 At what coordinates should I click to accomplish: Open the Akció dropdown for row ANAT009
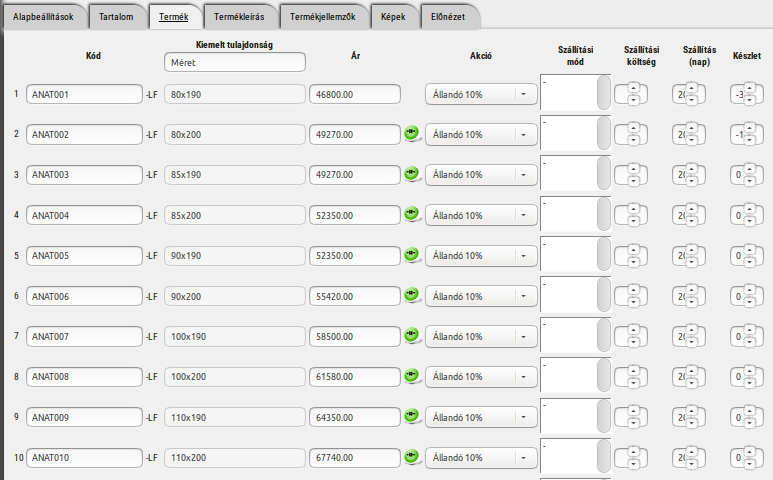[481, 417]
